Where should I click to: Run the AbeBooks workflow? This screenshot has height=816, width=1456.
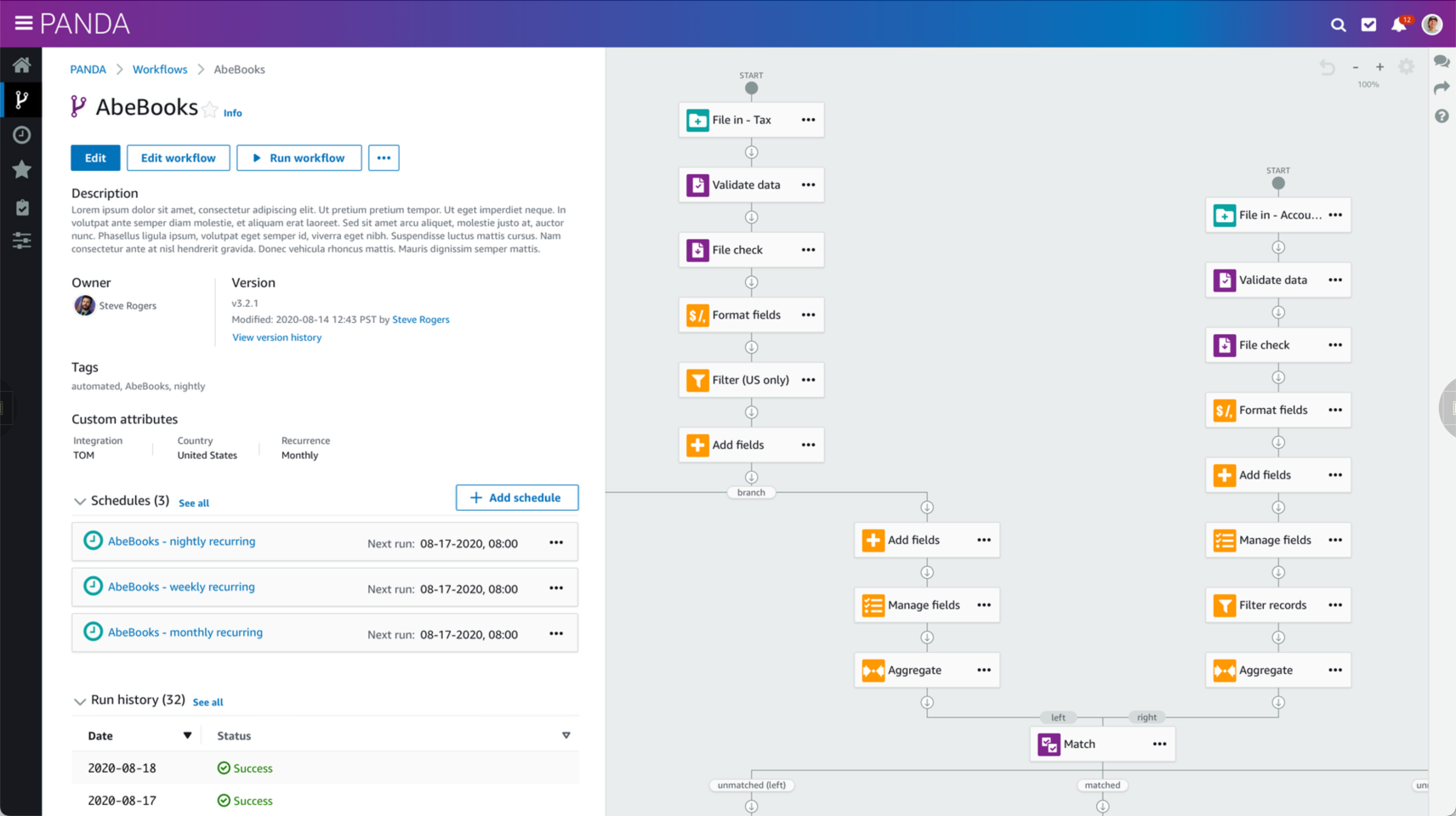(299, 157)
